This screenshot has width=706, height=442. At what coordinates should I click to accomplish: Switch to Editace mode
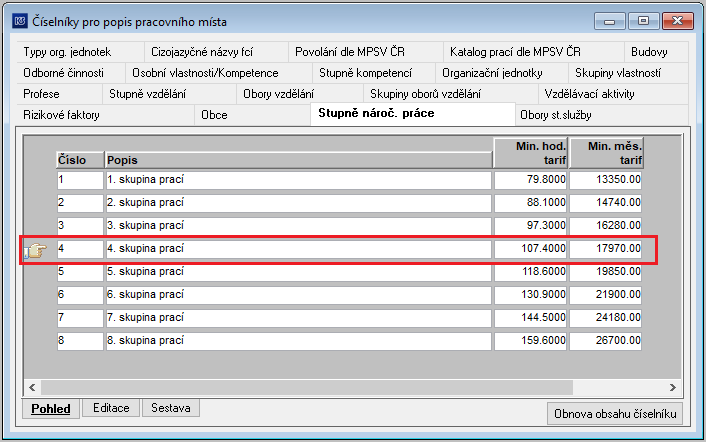click(111, 408)
